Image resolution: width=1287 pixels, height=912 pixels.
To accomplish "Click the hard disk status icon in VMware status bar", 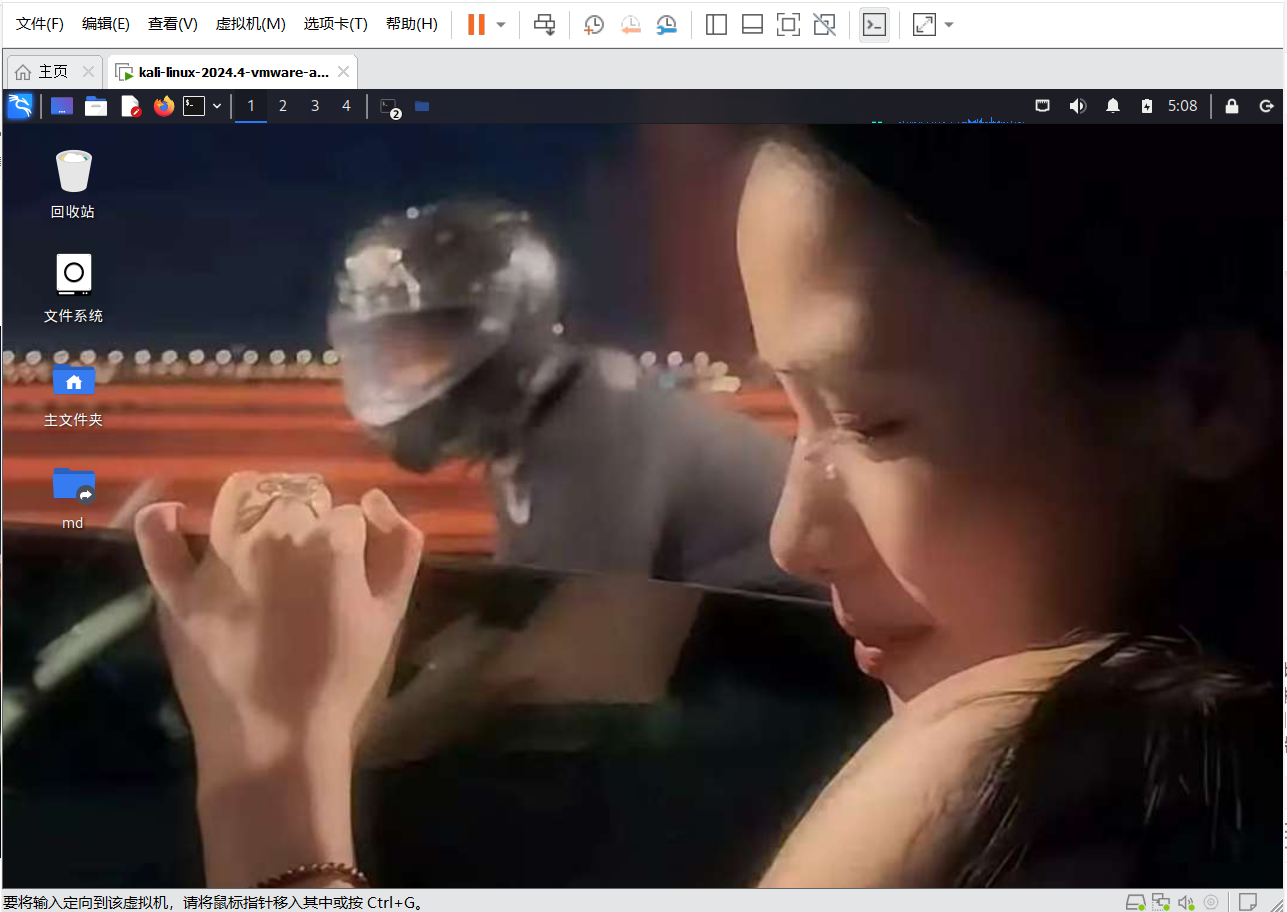I will [x=1135, y=902].
